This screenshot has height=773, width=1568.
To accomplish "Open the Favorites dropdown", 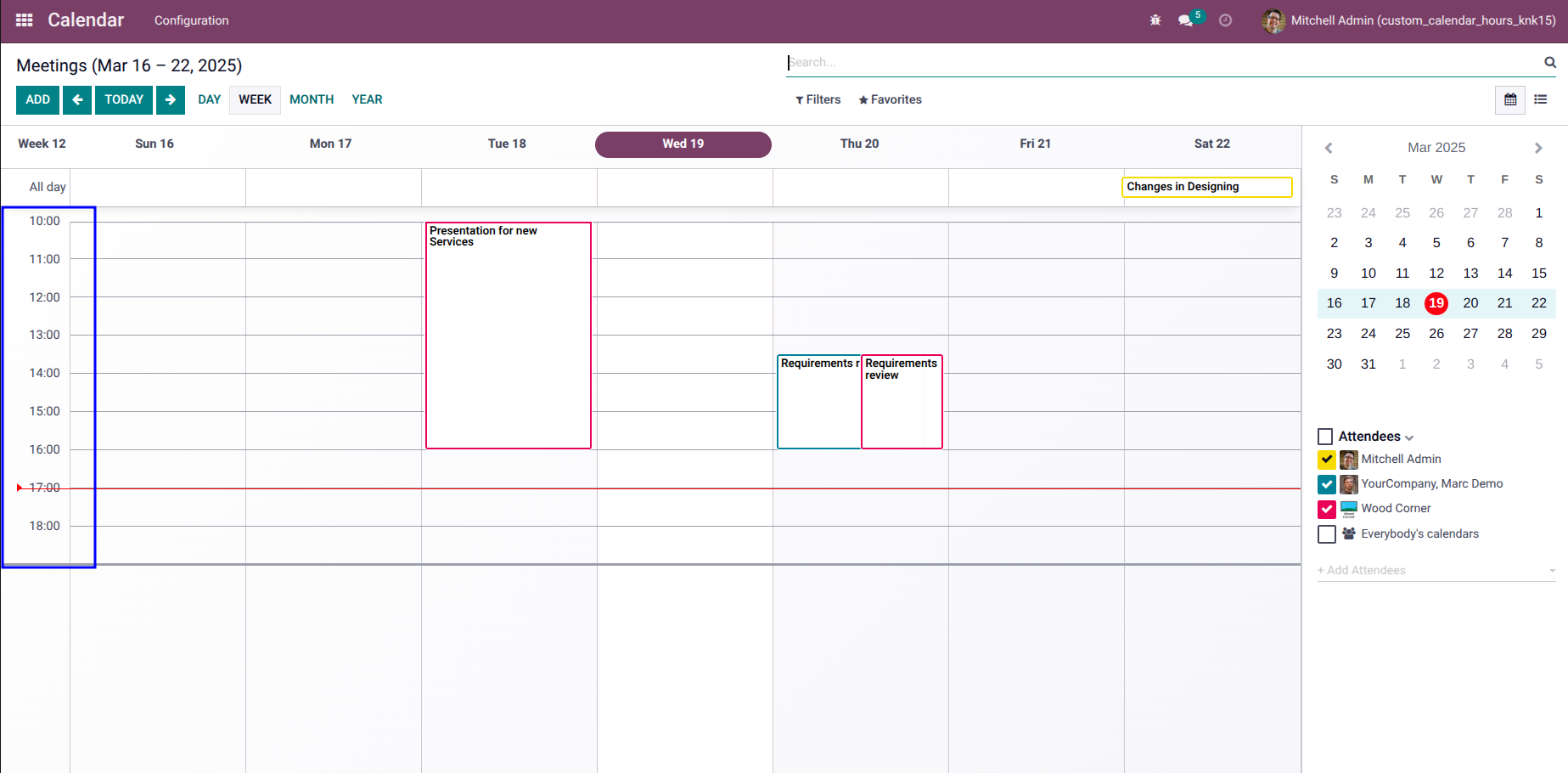I will pyautogui.click(x=890, y=99).
